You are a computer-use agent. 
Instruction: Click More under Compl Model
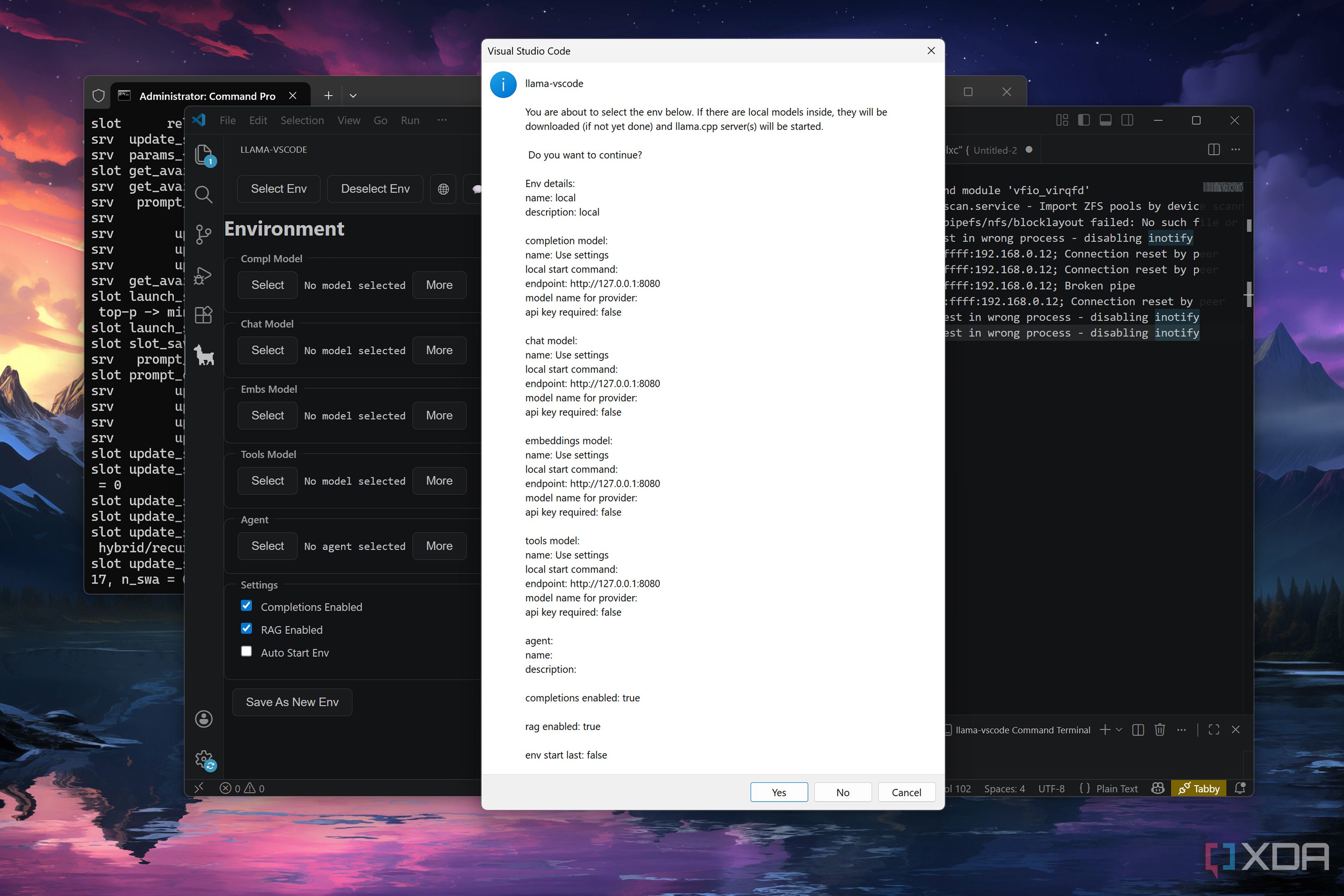[x=439, y=285]
